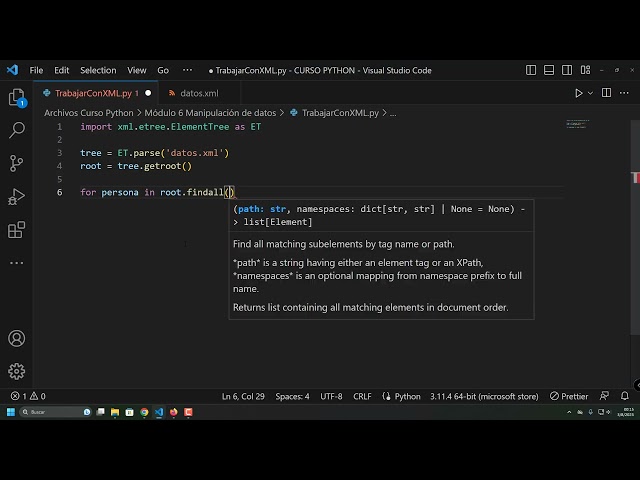Open the Search view in activity bar
This screenshot has width=640, height=480.
pos(17,130)
